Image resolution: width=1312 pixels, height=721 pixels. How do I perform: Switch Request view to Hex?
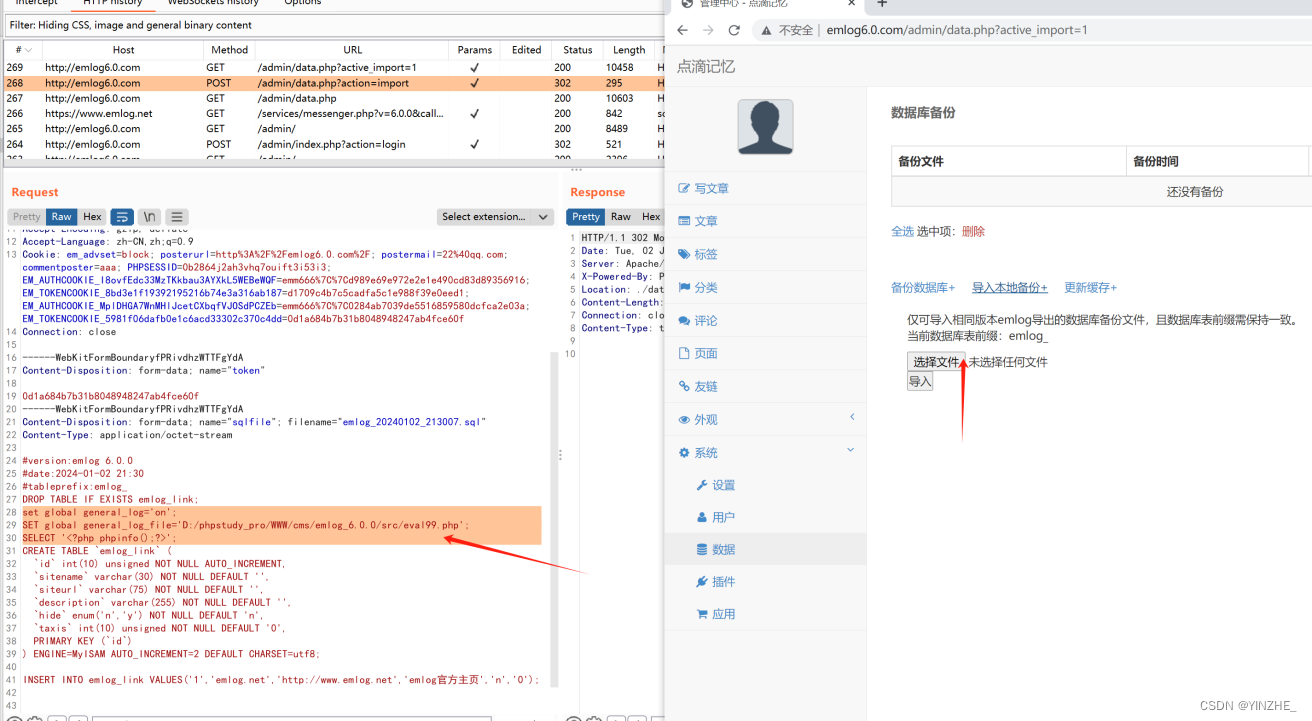pyautogui.click(x=92, y=217)
